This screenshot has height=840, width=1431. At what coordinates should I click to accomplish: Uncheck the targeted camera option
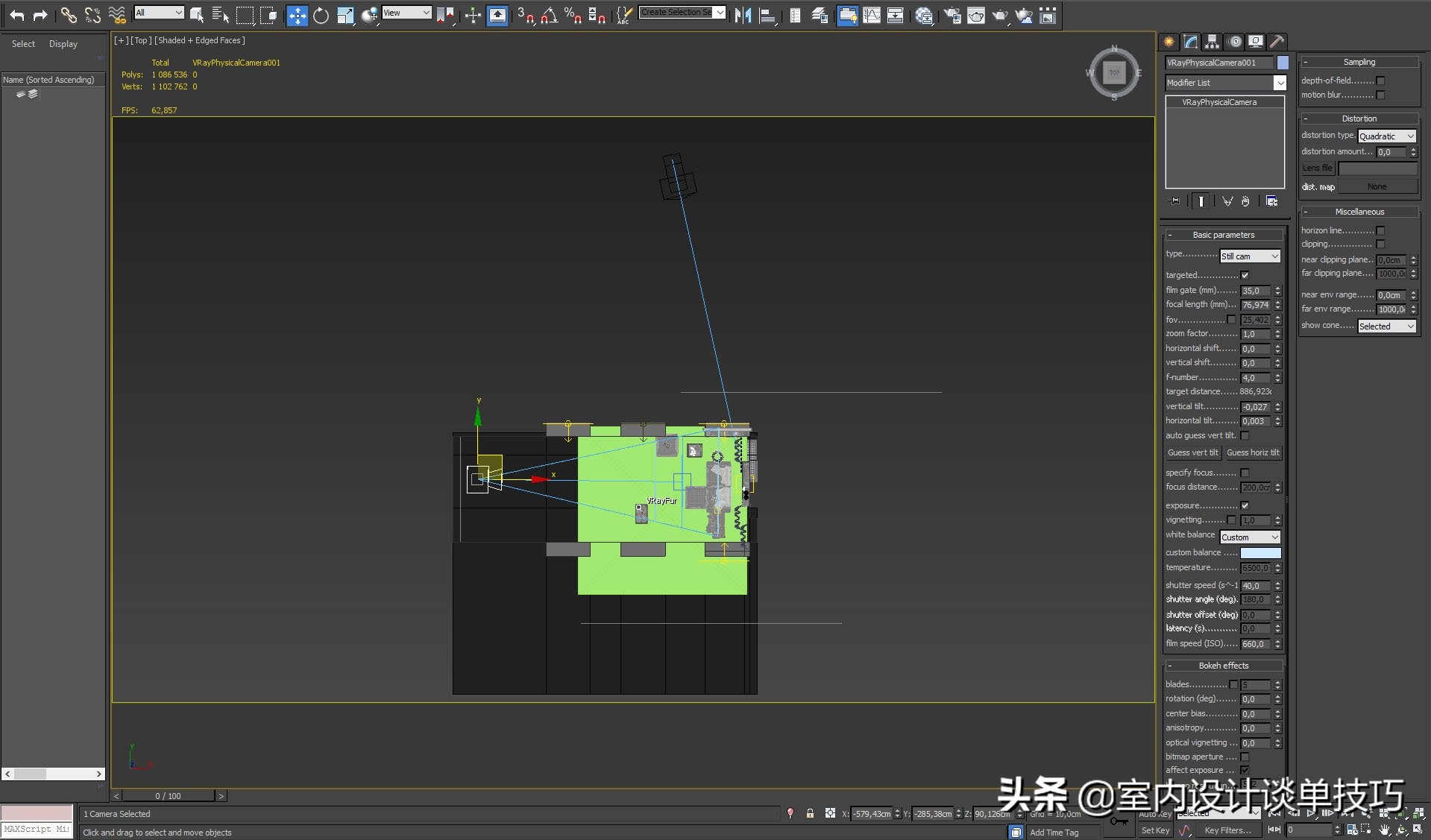[x=1245, y=275]
